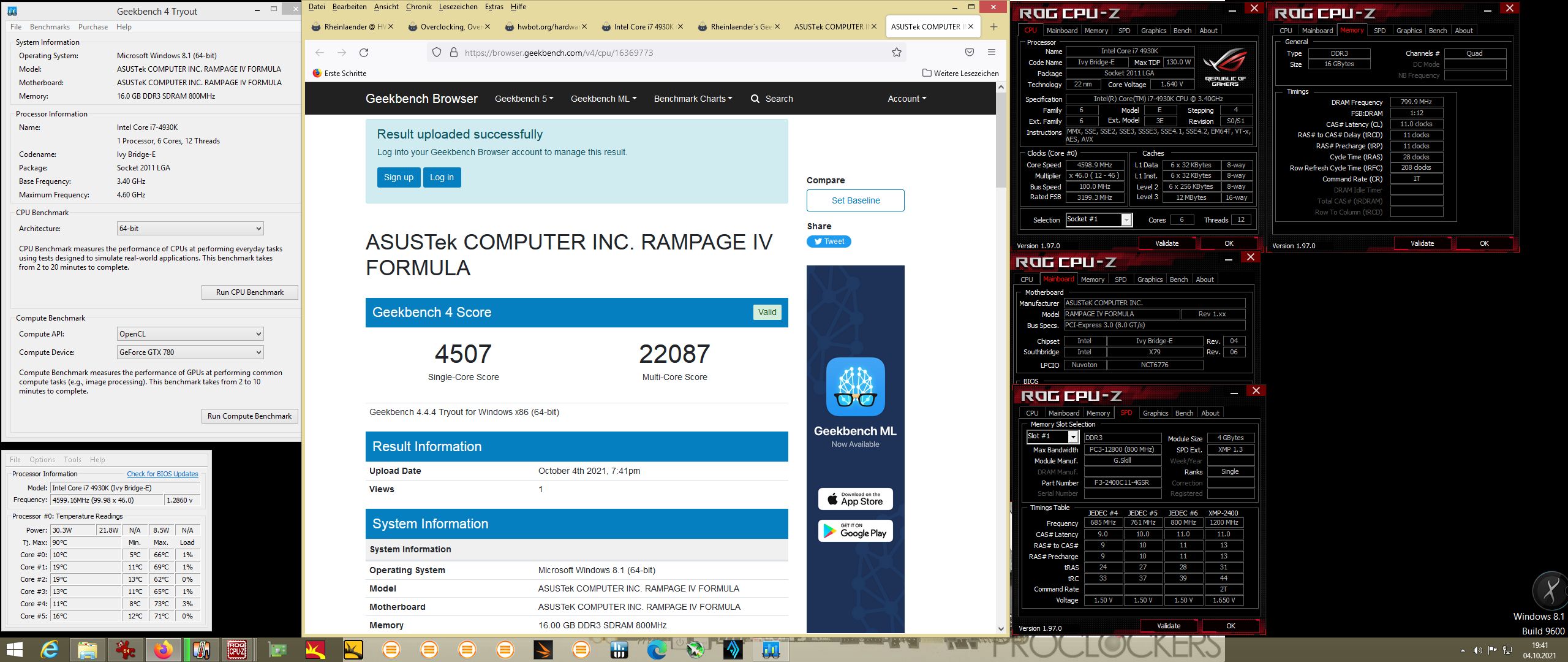The height and width of the screenshot is (662, 1568).
Task: Open the Compute API OpenCL dropdown
Action: (x=190, y=334)
